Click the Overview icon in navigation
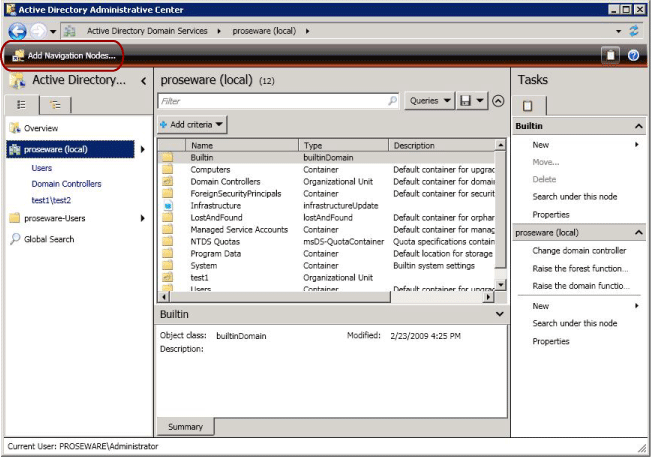 (x=15, y=128)
